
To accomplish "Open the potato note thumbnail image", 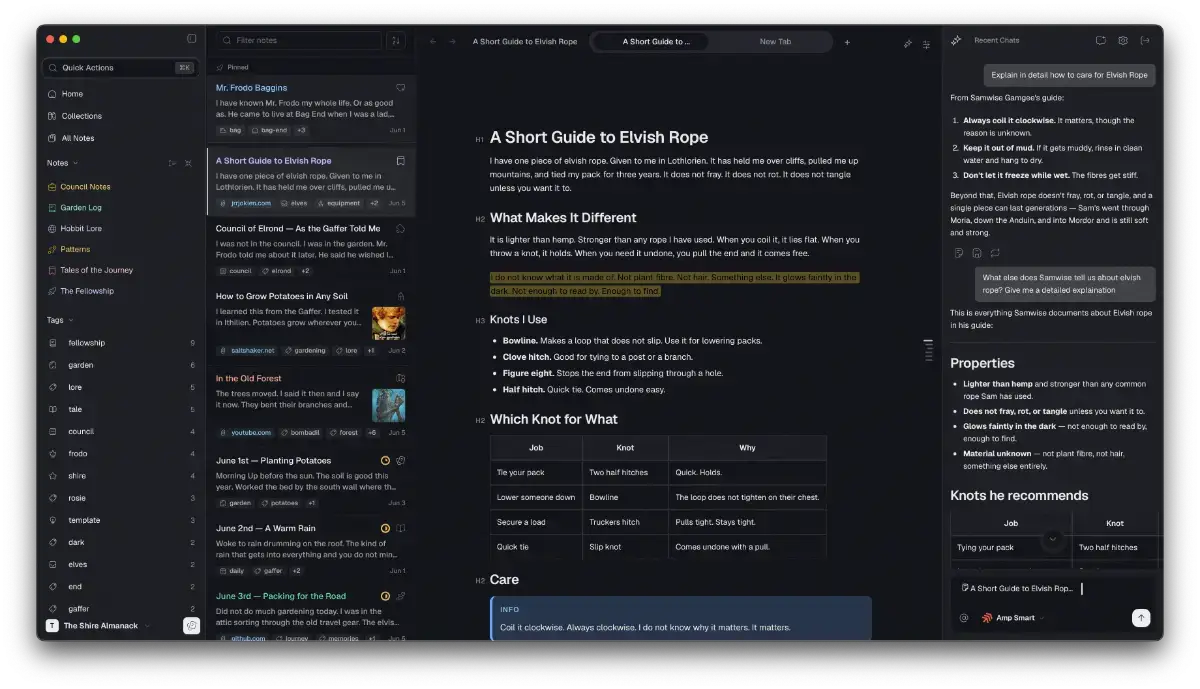I will (389, 324).
